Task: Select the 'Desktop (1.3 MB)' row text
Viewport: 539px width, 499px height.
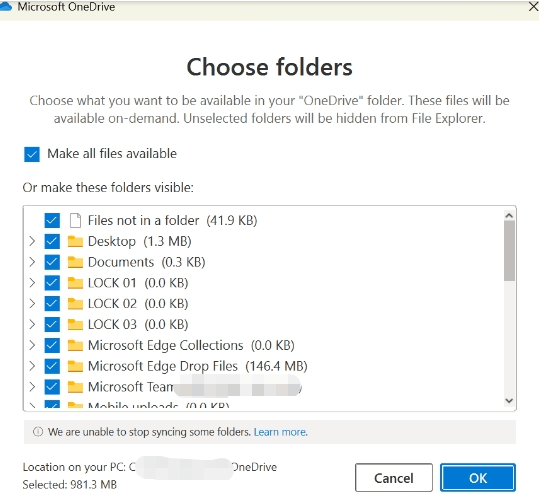Action: 140,241
